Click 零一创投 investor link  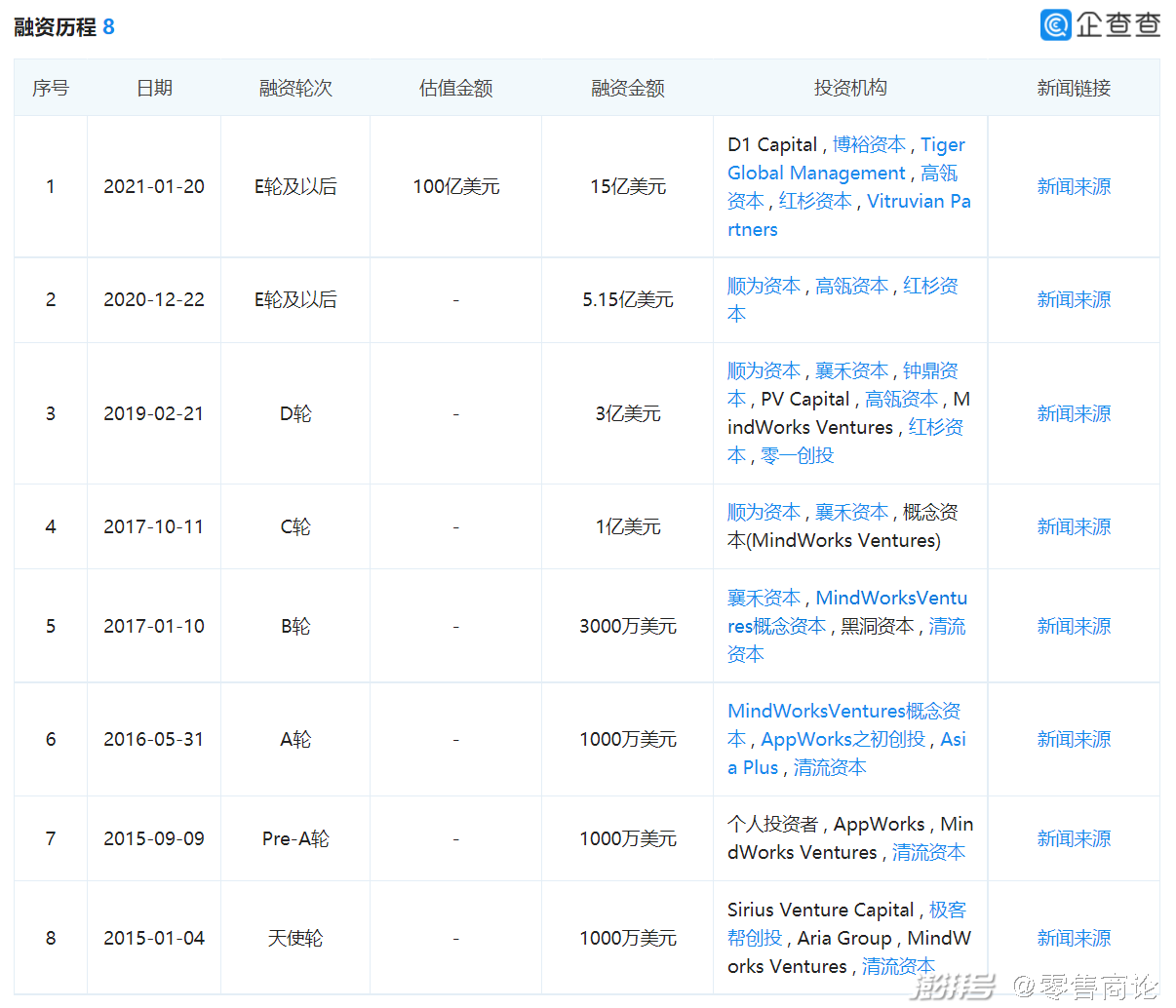[x=798, y=455]
